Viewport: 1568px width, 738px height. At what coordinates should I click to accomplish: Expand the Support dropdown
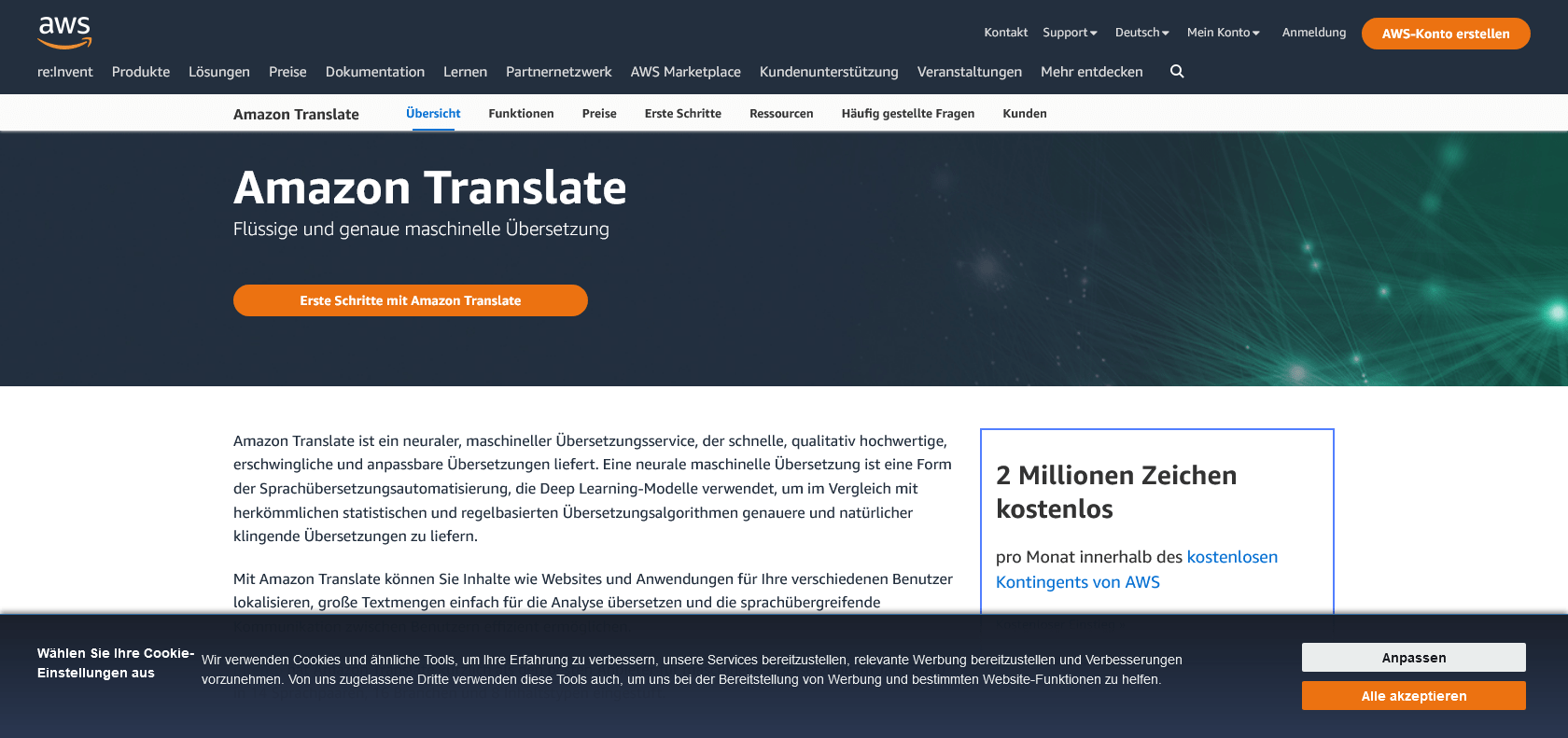(1070, 33)
